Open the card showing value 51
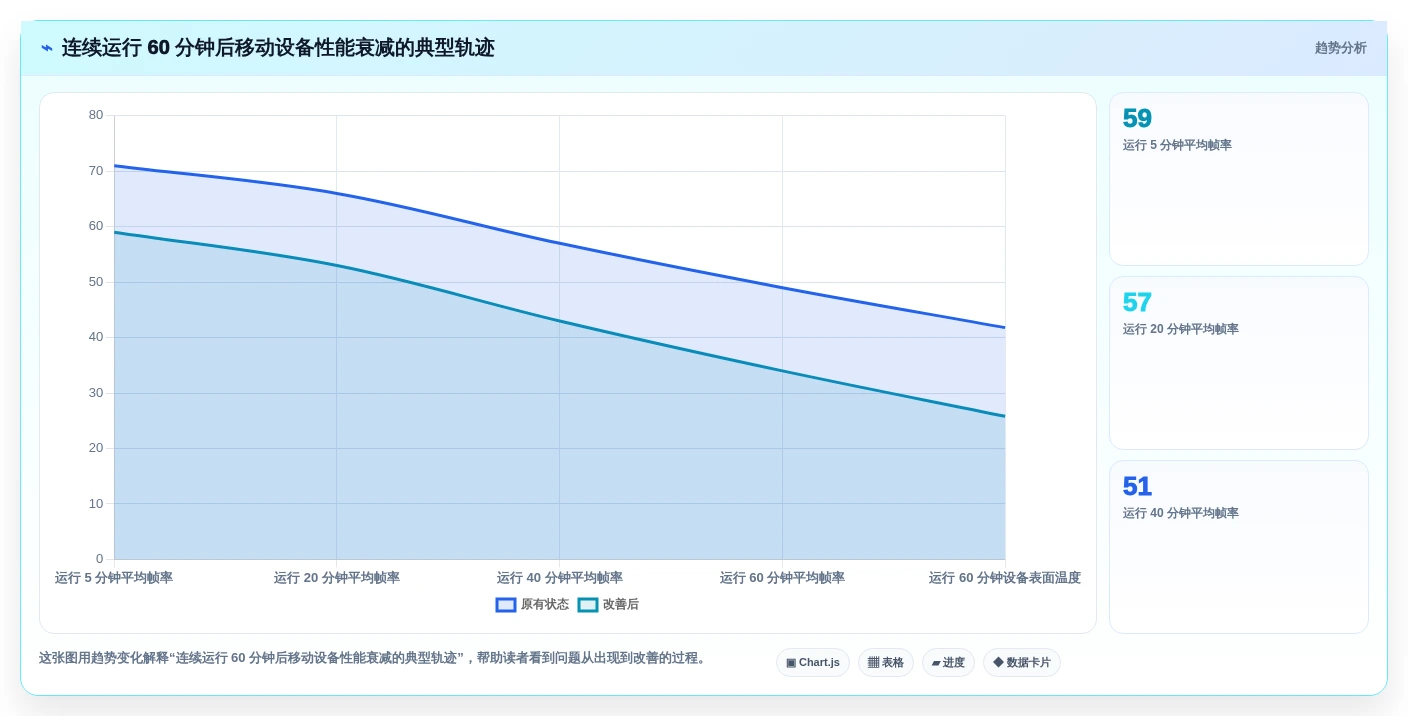 pyautogui.click(x=1239, y=547)
